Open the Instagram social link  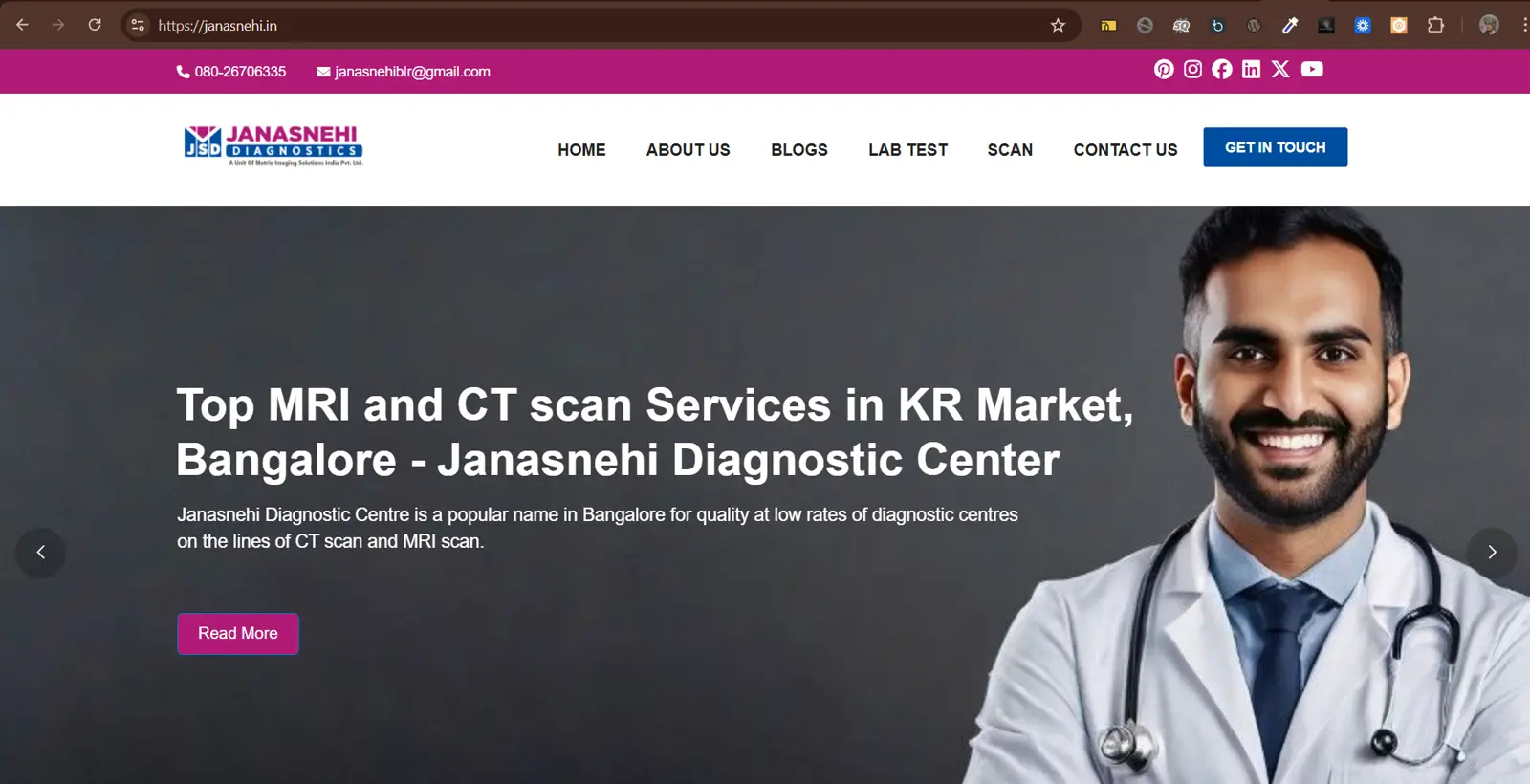pos(1192,69)
